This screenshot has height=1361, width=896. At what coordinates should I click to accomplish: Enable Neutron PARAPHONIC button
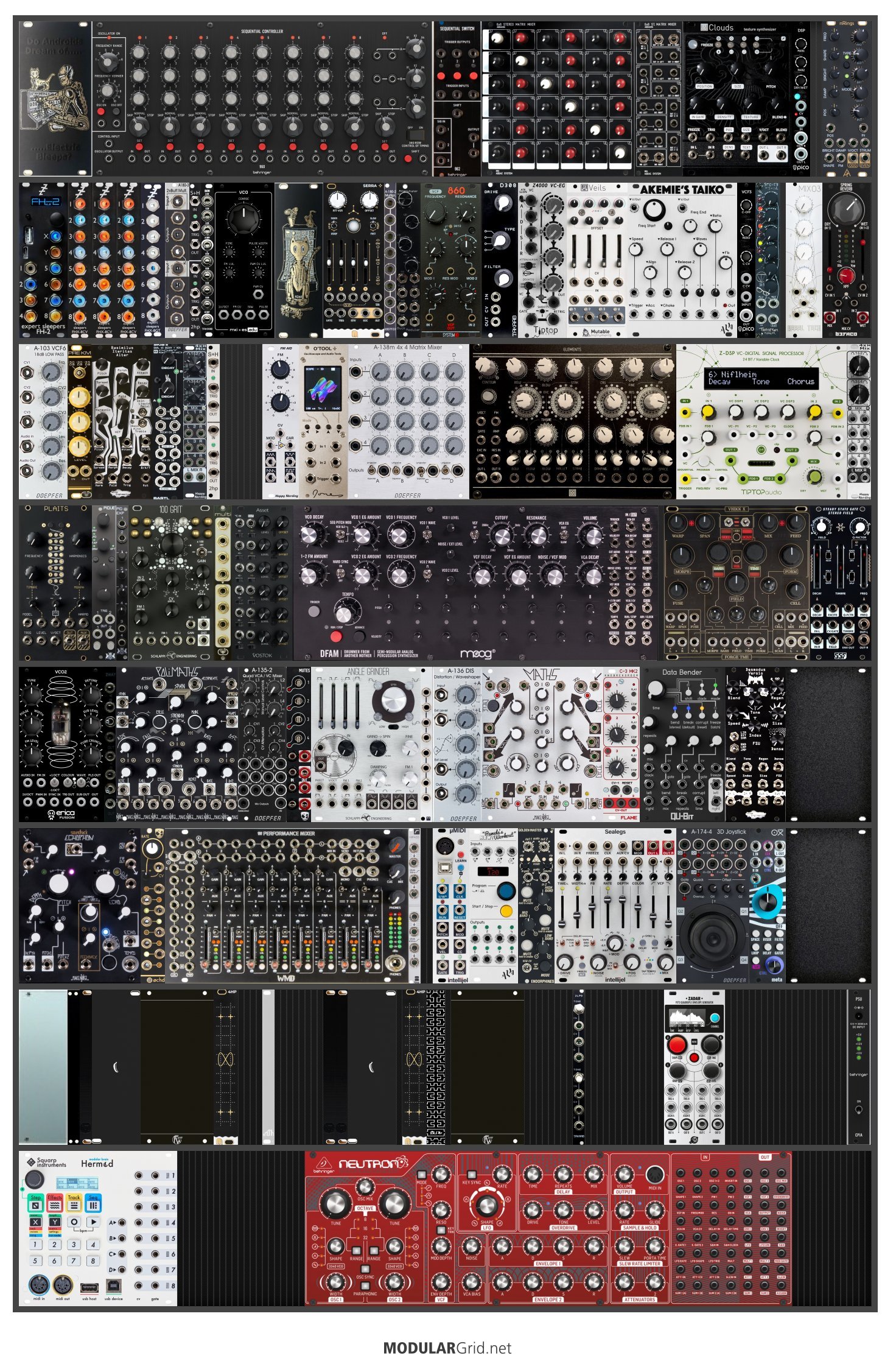click(x=365, y=1285)
